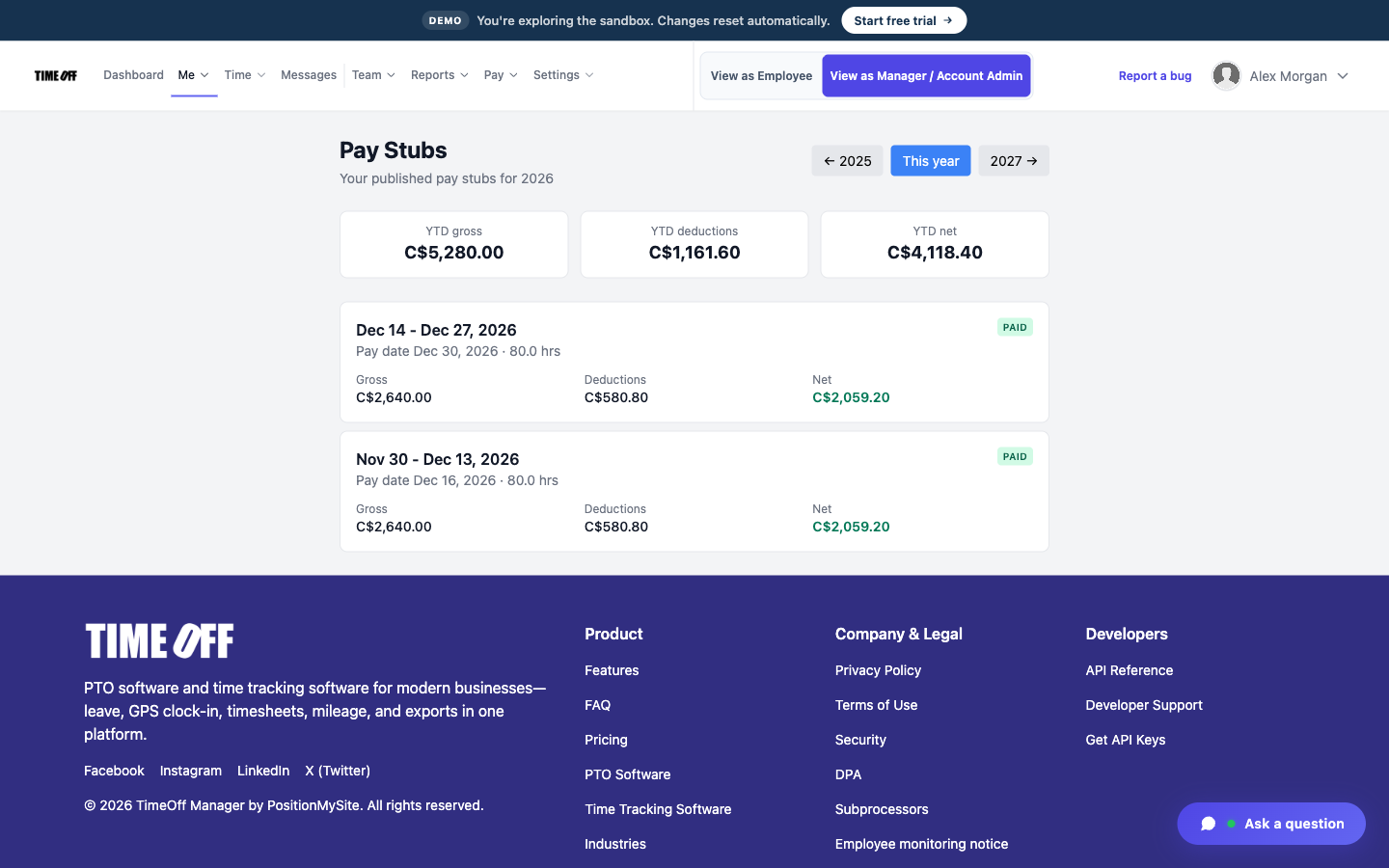
Task: Expand the Reports menu
Action: (x=440, y=75)
